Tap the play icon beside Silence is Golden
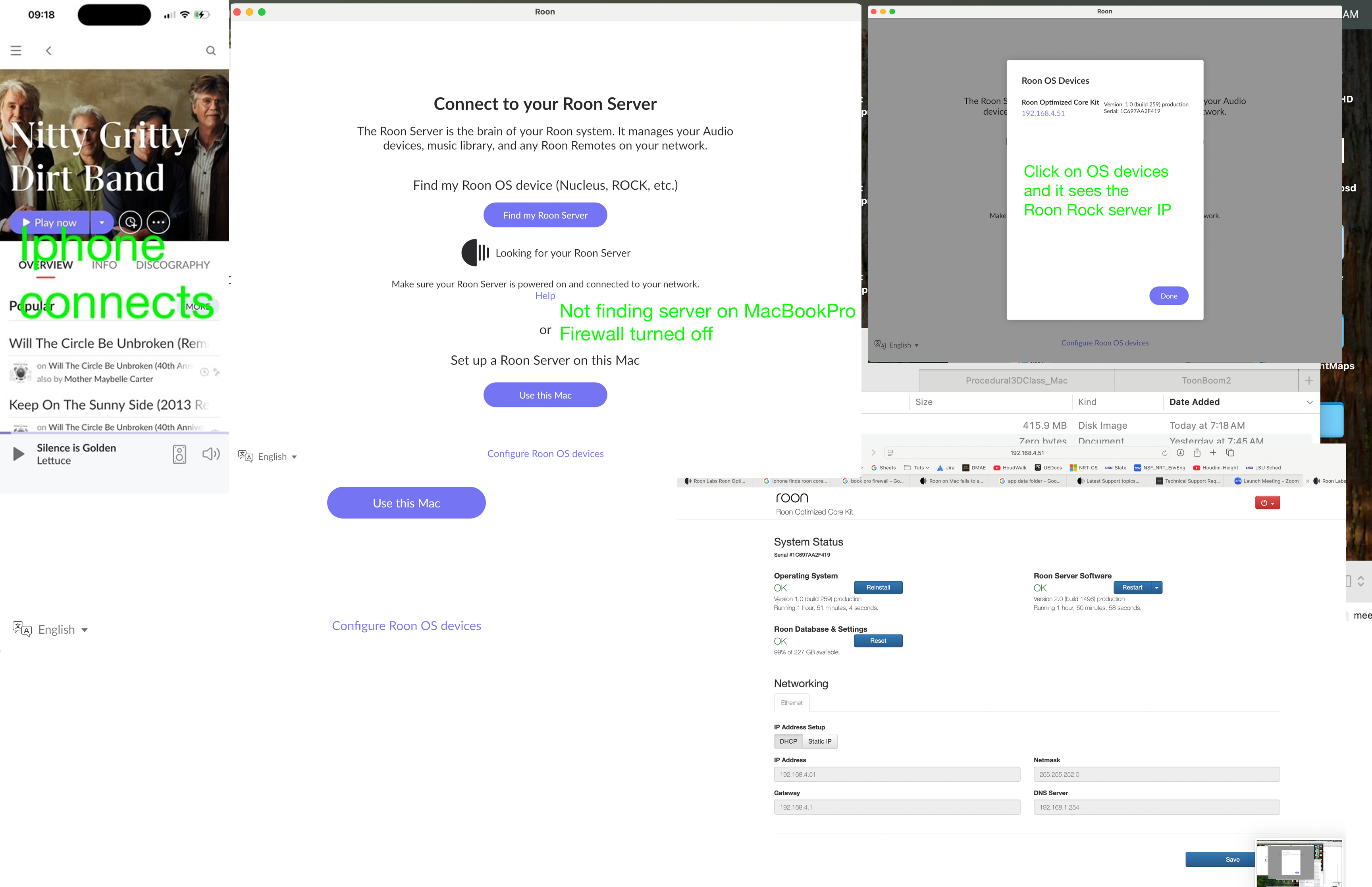The height and width of the screenshot is (887, 1372). 18,454
